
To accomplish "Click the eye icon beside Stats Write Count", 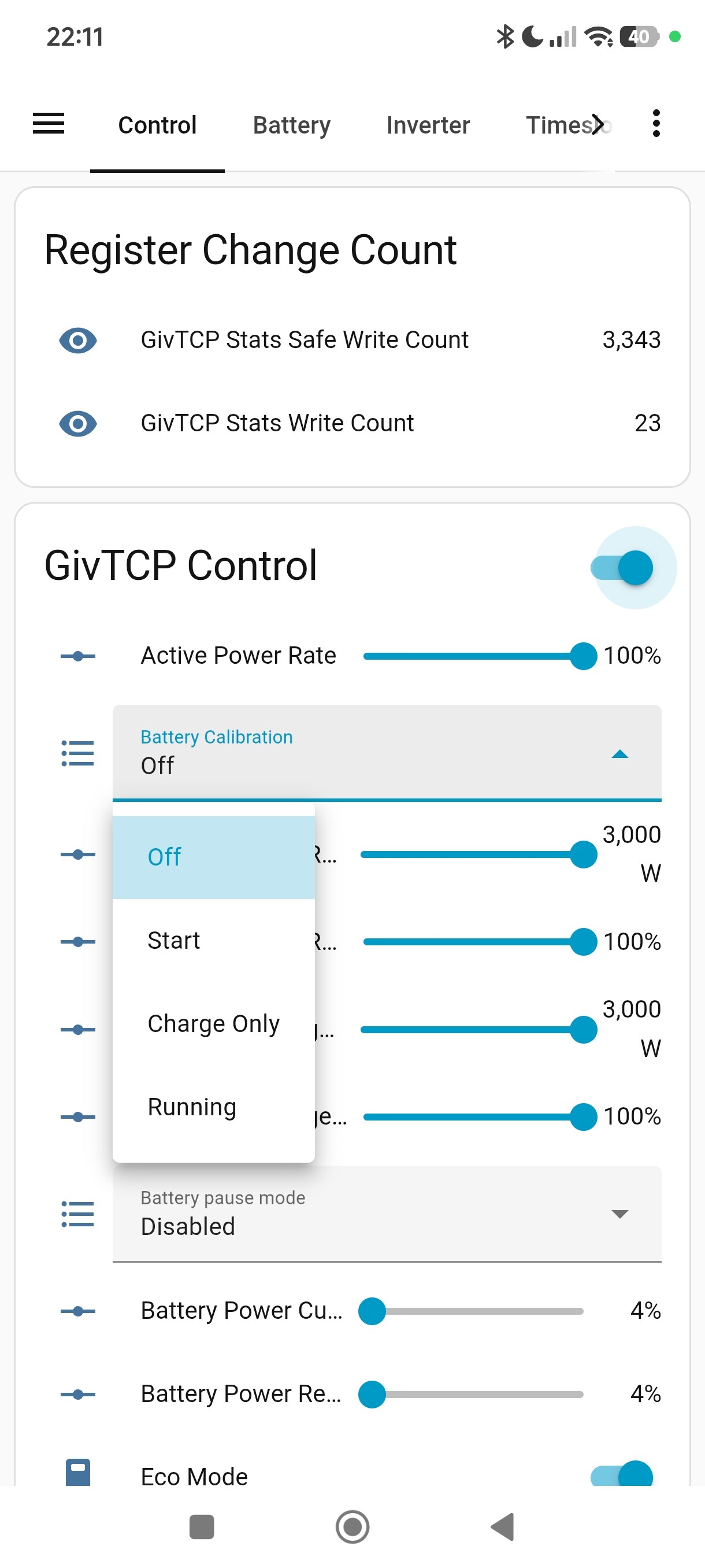I will click(x=78, y=424).
